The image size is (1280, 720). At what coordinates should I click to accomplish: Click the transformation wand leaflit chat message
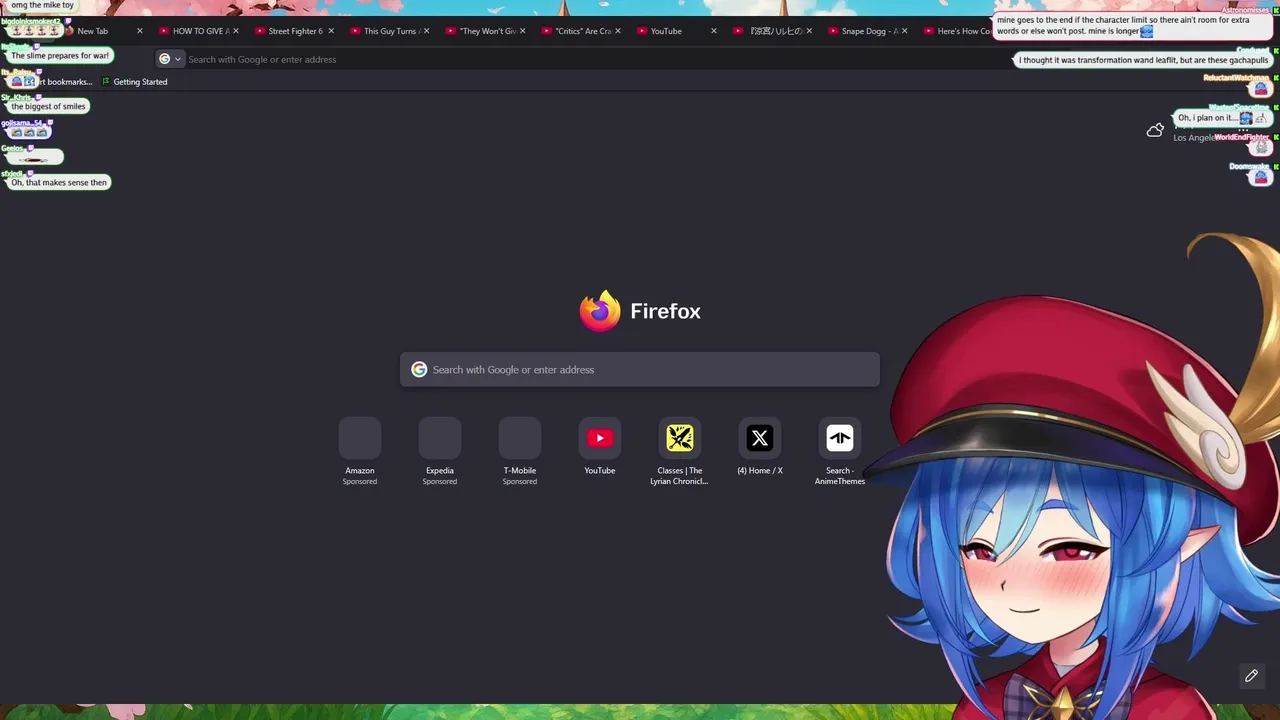pyautogui.click(x=1144, y=60)
